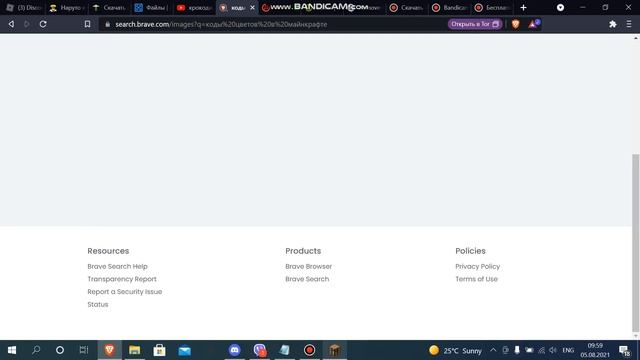Open the Brave hamburger menu
This screenshot has width=640, height=360.
(x=629, y=24)
